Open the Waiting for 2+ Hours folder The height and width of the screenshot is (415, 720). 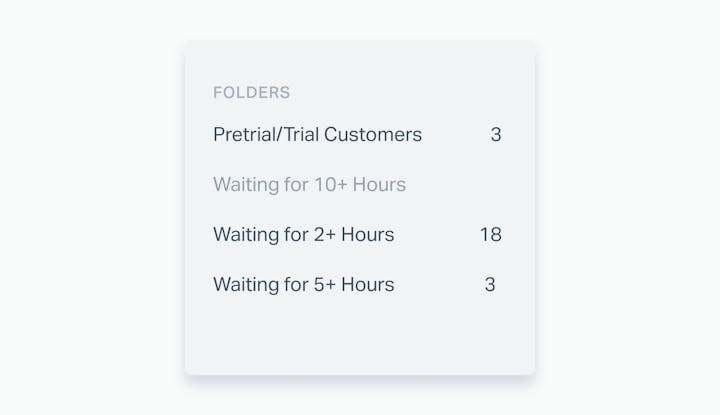click(x=303, y=235)
